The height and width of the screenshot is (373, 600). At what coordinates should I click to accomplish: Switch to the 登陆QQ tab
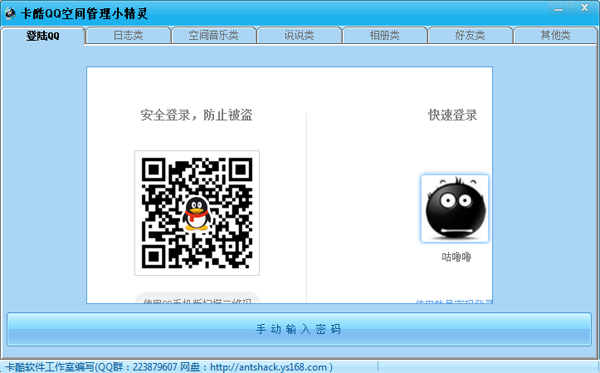click(42, 36)
